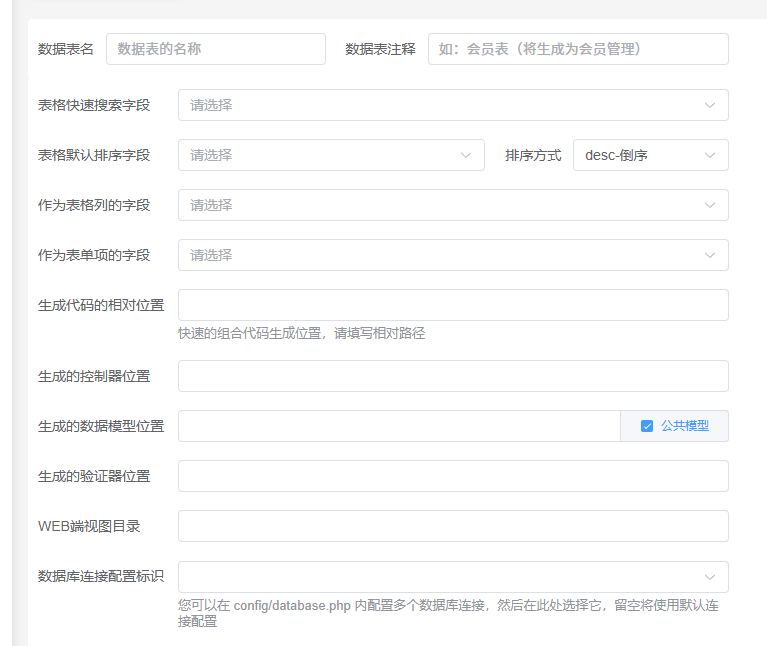Open the 作为表单项的字段 dropdown
767x646 pixels.
click(453, 255)
